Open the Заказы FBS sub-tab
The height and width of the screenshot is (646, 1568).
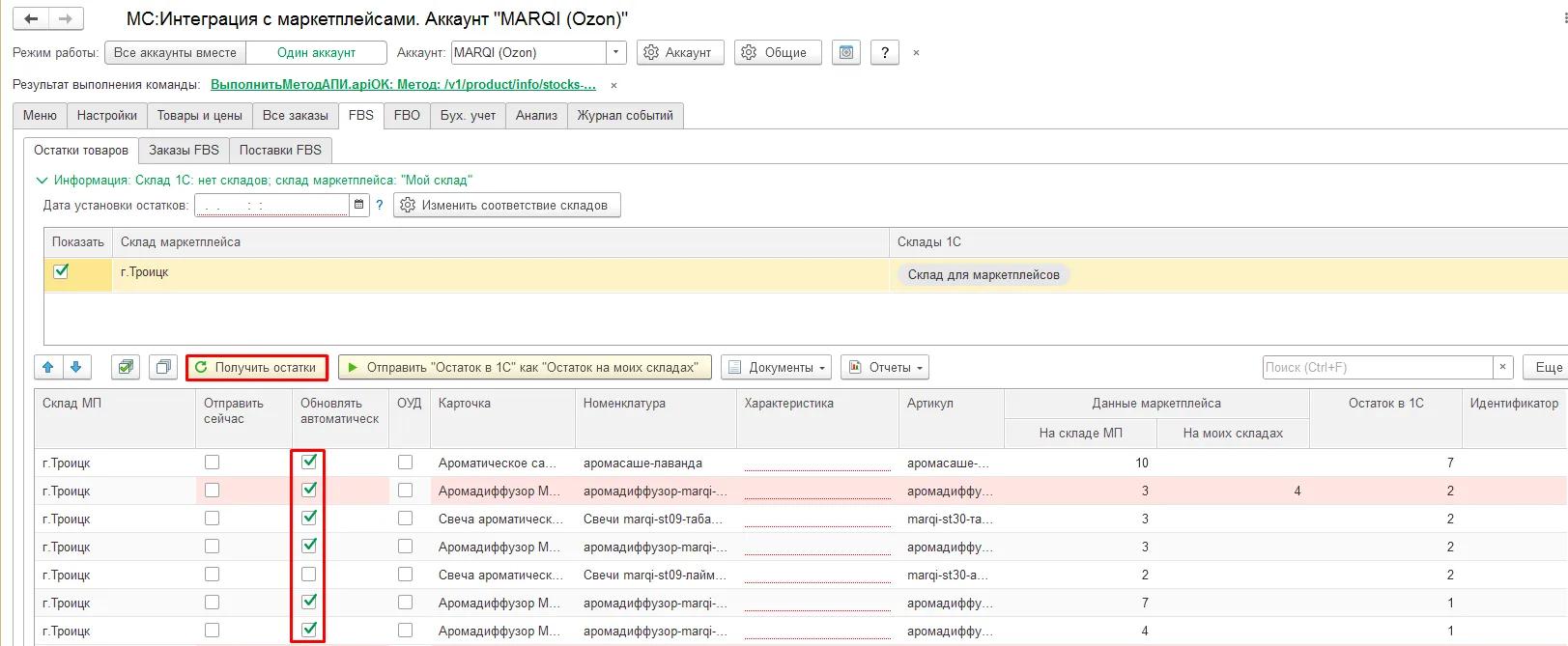pyautogui.click(x=184, y=150)
